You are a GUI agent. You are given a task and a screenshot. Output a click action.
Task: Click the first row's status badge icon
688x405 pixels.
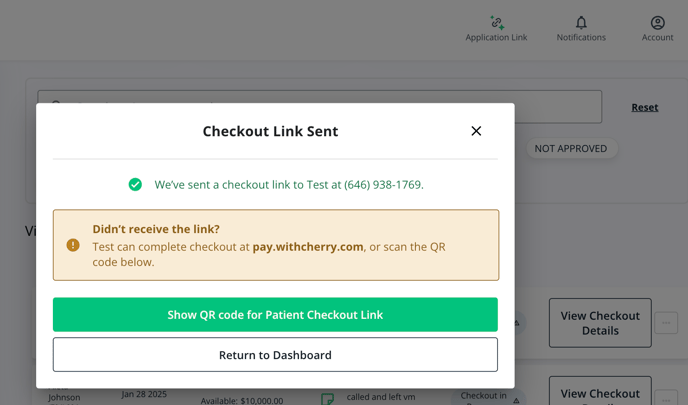518,323
